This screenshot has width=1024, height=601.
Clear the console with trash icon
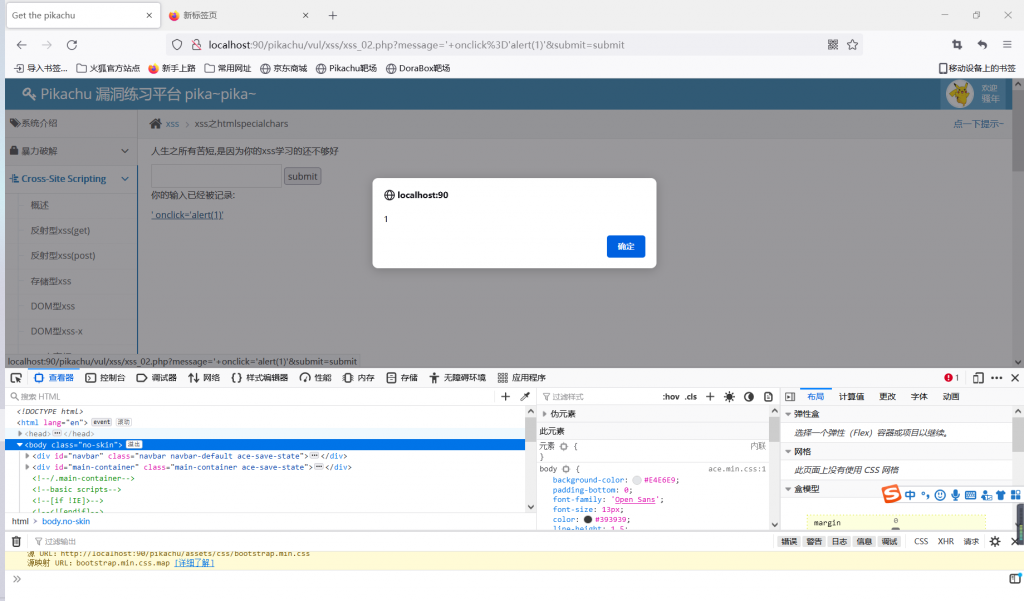16,541
